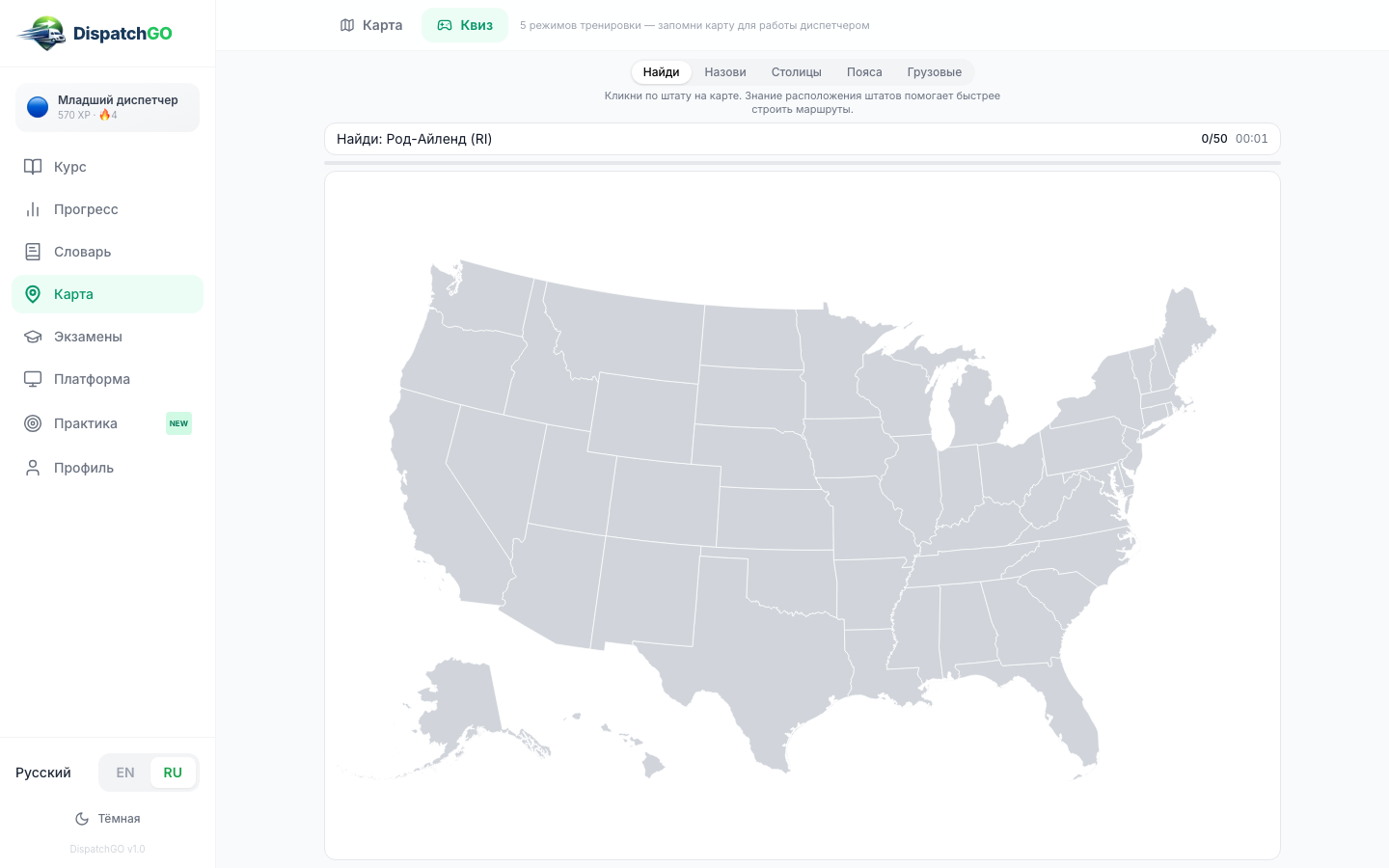Screen dimensions: 1389x868
Task: Open Экзамены via the graduation cap icon
Action: click(33, 337)
